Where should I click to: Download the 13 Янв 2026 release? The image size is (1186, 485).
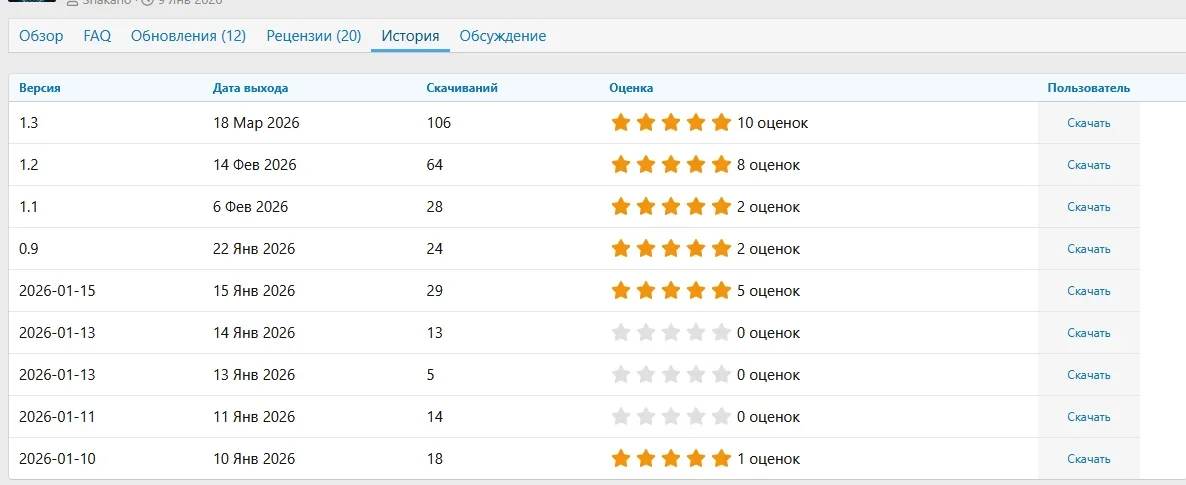click(x=1088, y=375)
